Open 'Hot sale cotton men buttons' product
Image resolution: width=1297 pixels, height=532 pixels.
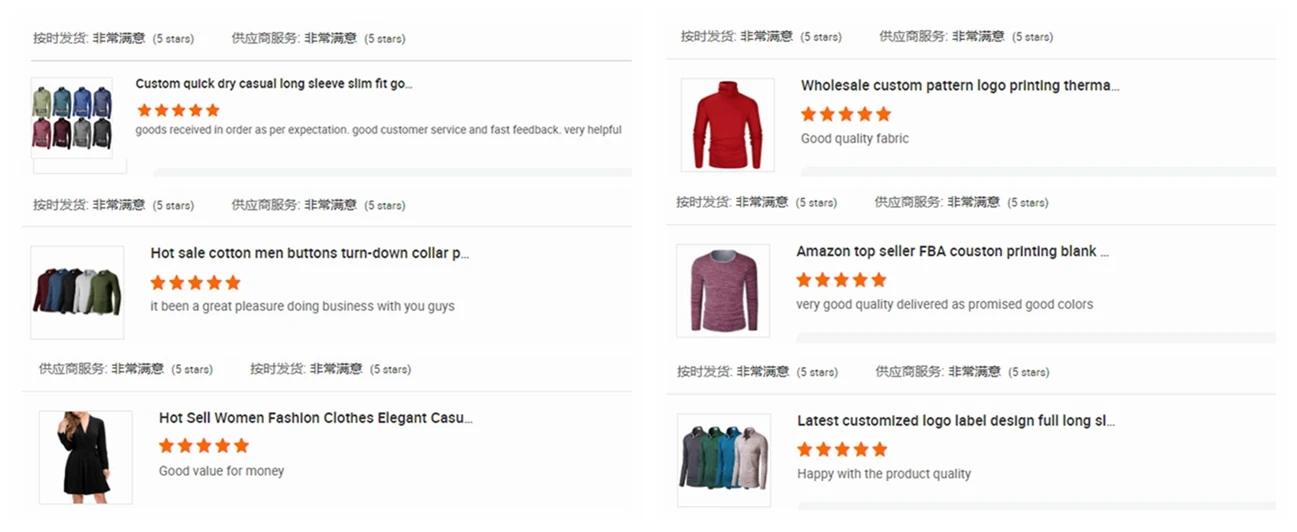(309, 254)
